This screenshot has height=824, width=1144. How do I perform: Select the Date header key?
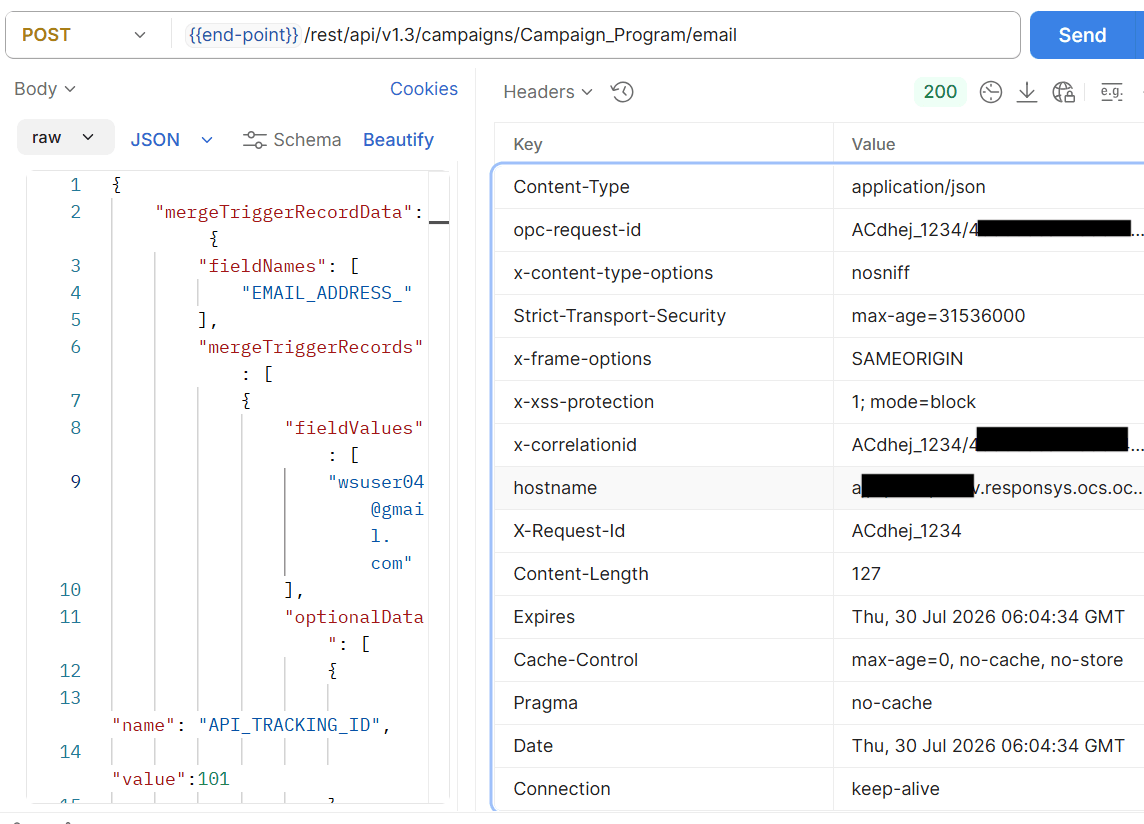[x=533, y=747]
